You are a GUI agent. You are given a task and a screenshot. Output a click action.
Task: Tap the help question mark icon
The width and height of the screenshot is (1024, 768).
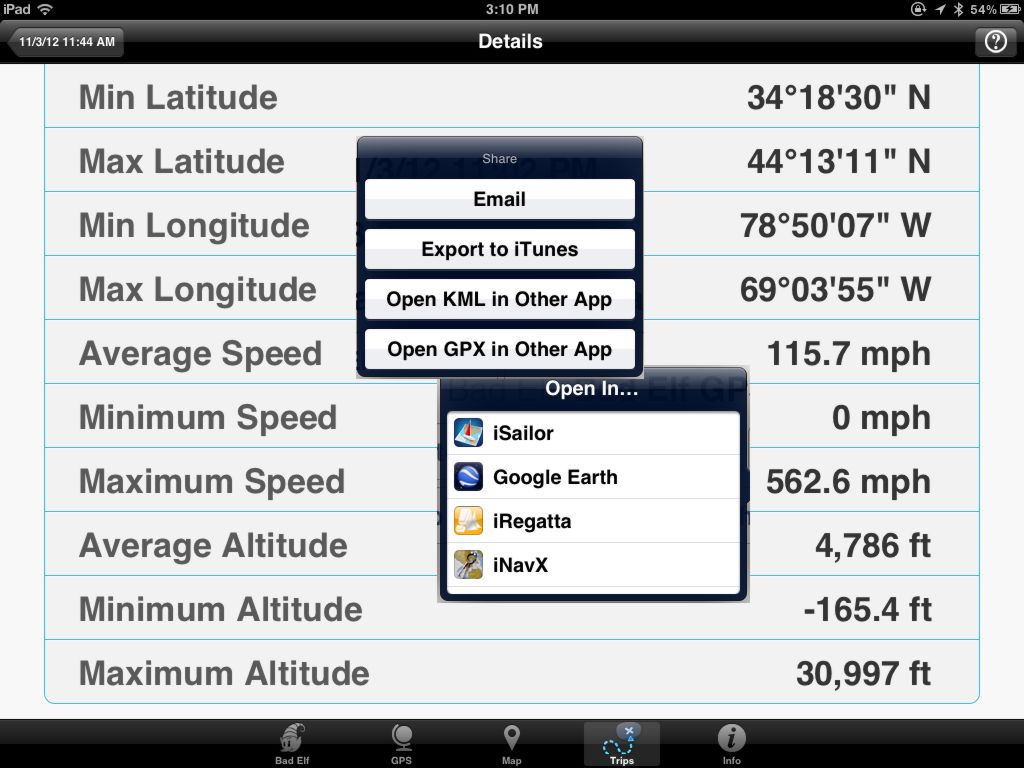pos(995,42)
